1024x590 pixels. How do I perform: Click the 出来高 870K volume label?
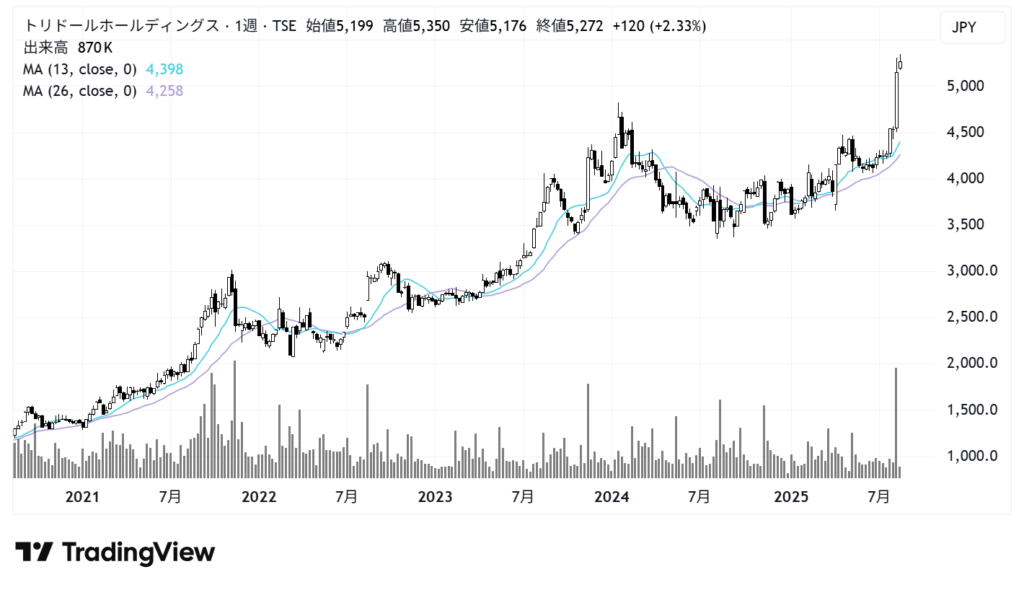pos(68,48)
